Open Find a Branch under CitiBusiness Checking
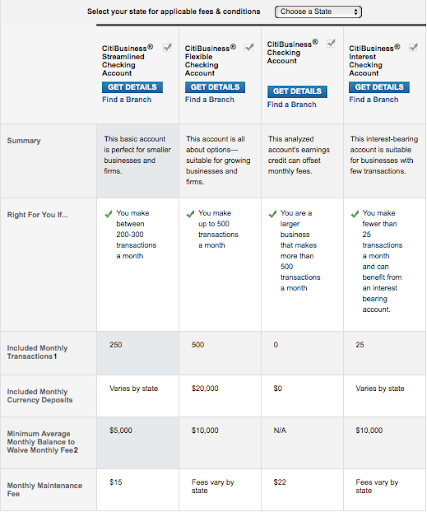427x512 pixels. pyautogui.click(x=292, y=105)
